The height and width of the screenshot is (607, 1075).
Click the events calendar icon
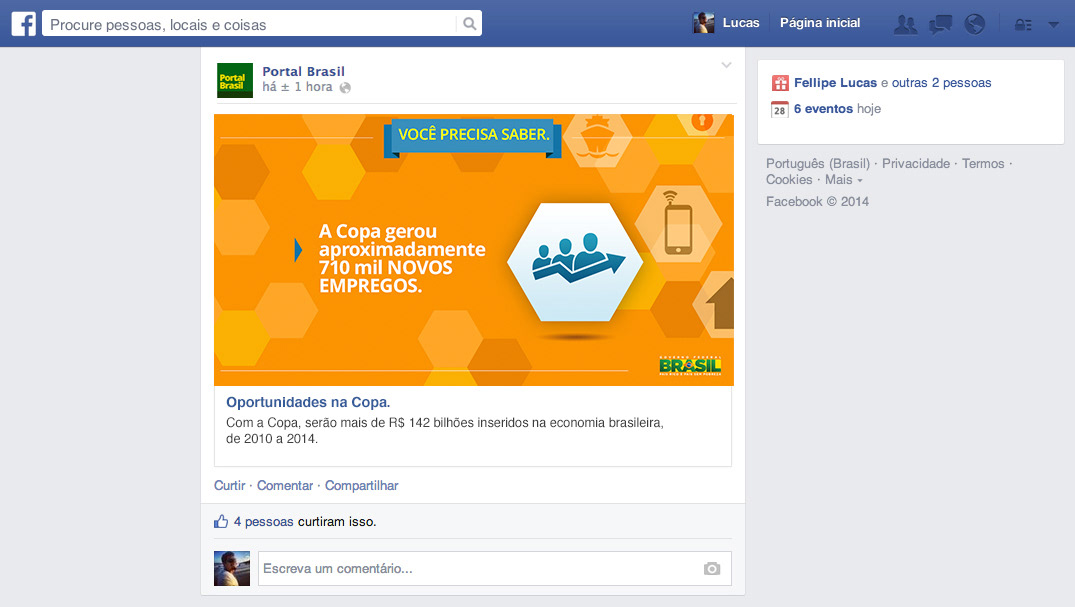[780, 110]
